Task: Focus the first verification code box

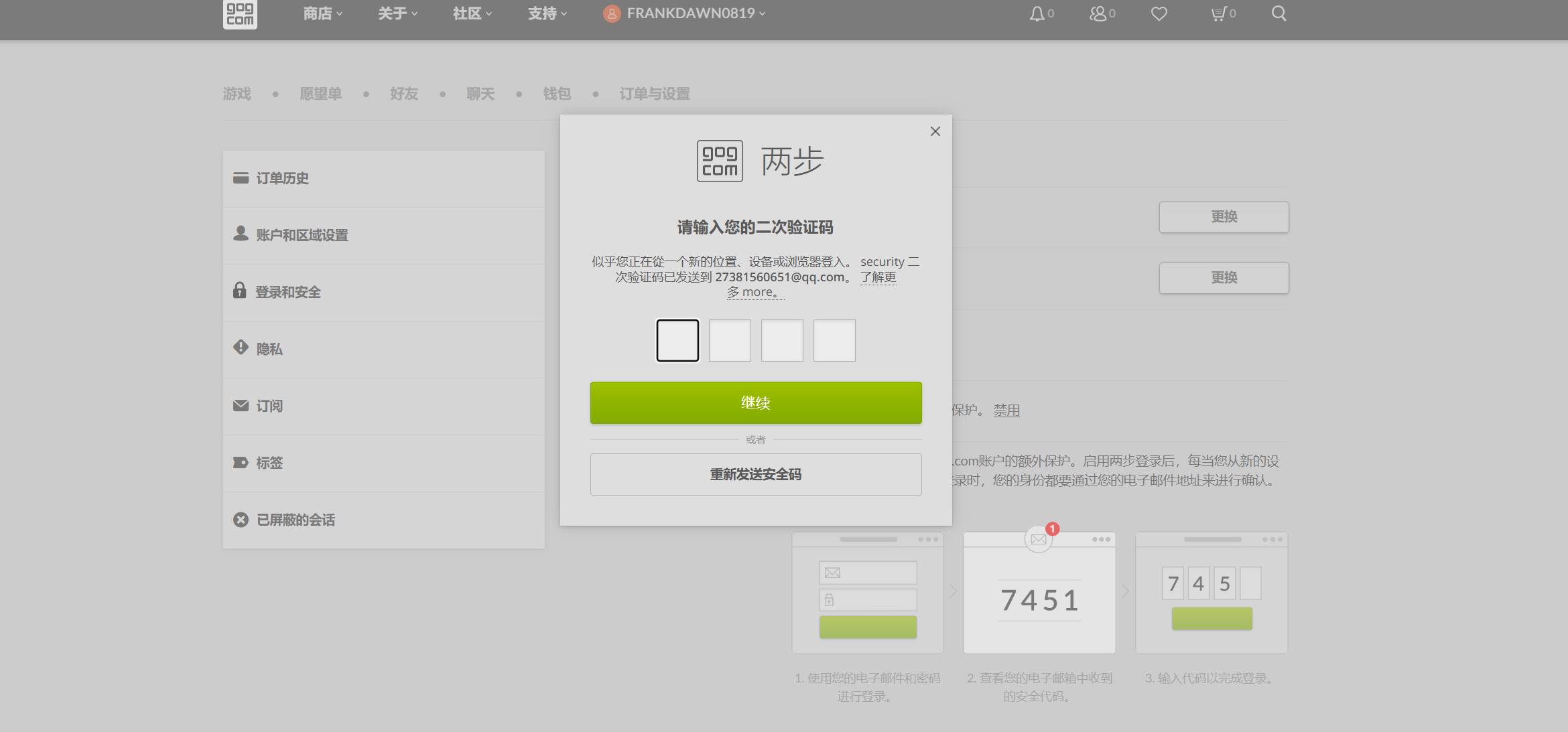Action: [x=677, y=340]
